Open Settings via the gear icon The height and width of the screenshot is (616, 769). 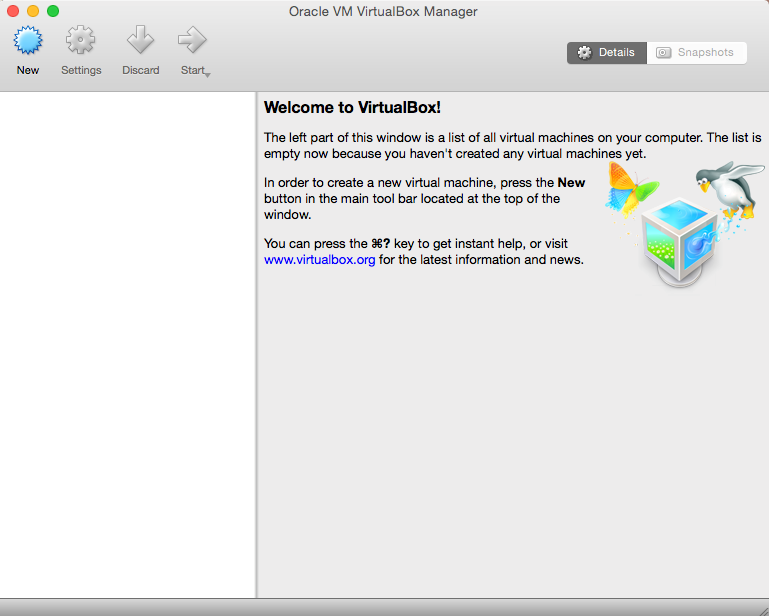pyautogui.click(x=81, y=41)
